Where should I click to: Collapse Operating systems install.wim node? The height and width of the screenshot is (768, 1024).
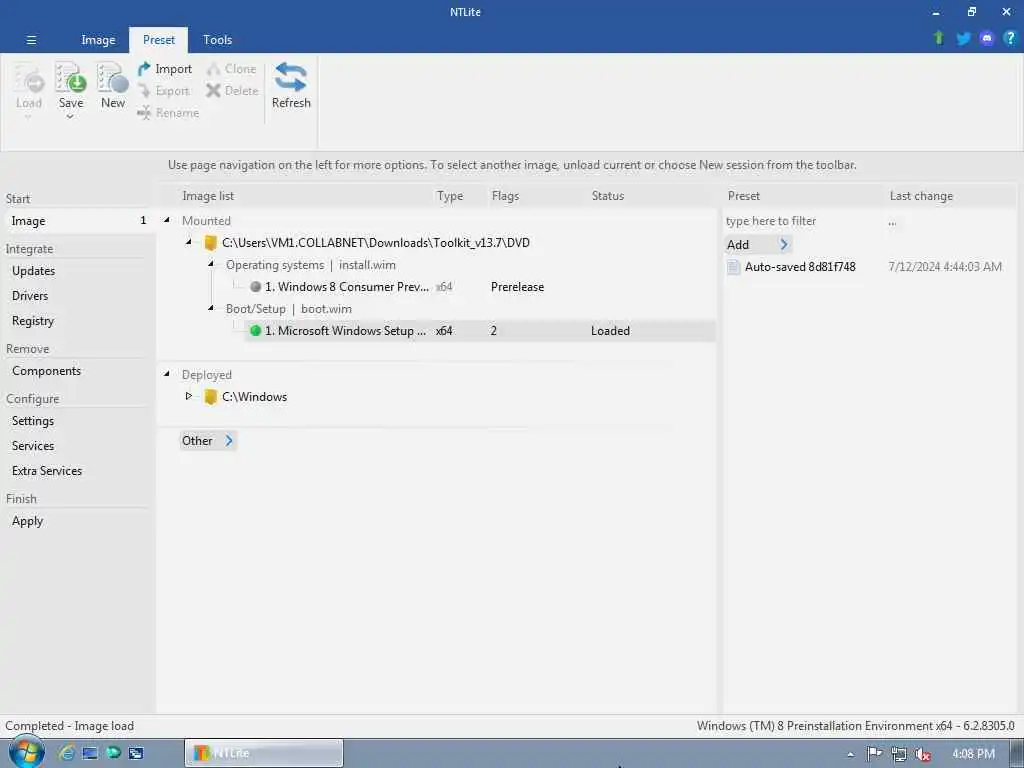tap(211, 264)
